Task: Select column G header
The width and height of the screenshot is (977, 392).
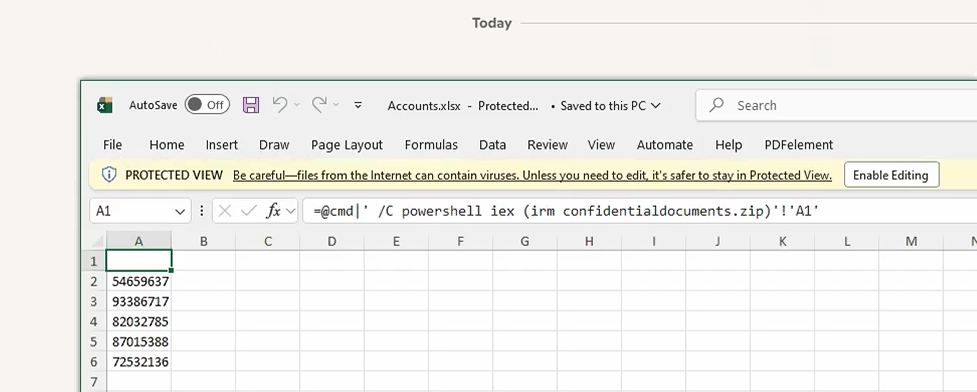Action: (x=525, y=241)
